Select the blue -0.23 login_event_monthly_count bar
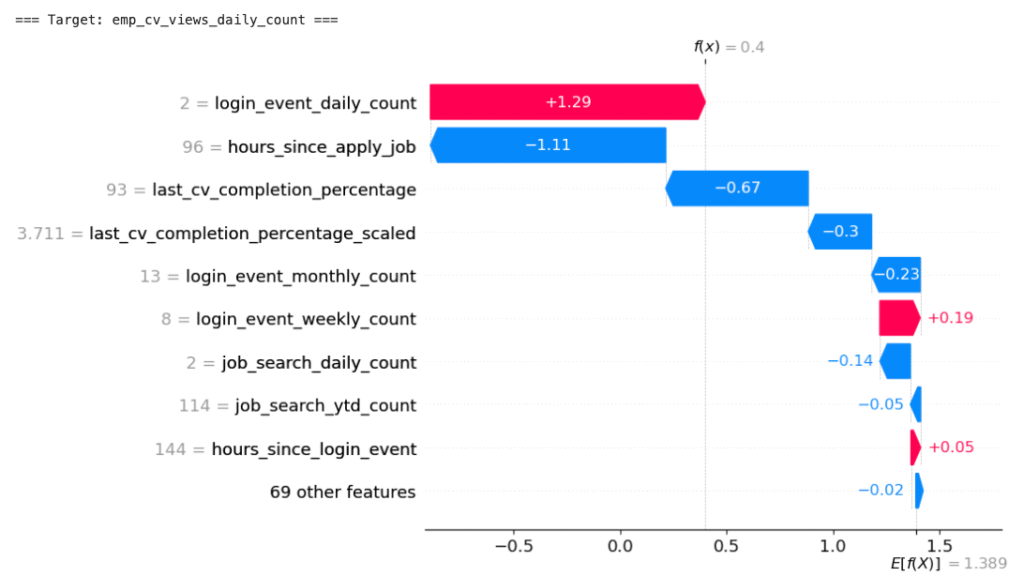This screenshot has height=576, width=1024. pos(896,275)
